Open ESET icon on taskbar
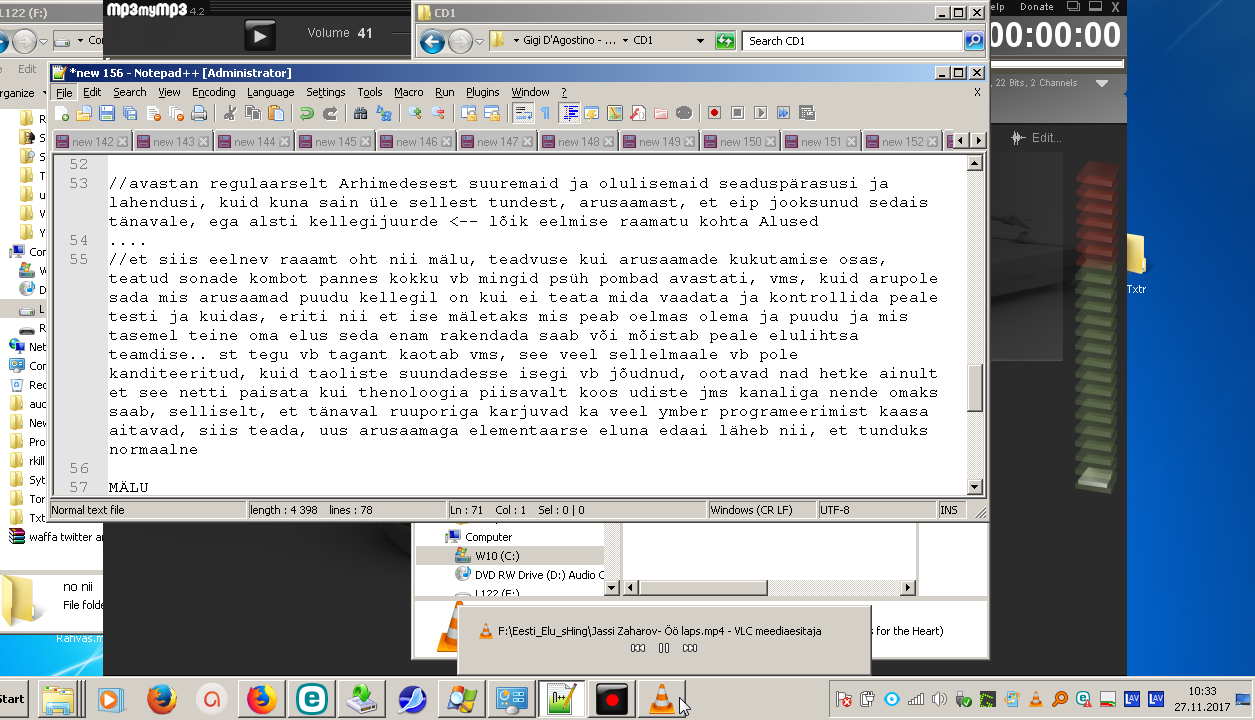1255x720 pixels. tap(311, 699)
